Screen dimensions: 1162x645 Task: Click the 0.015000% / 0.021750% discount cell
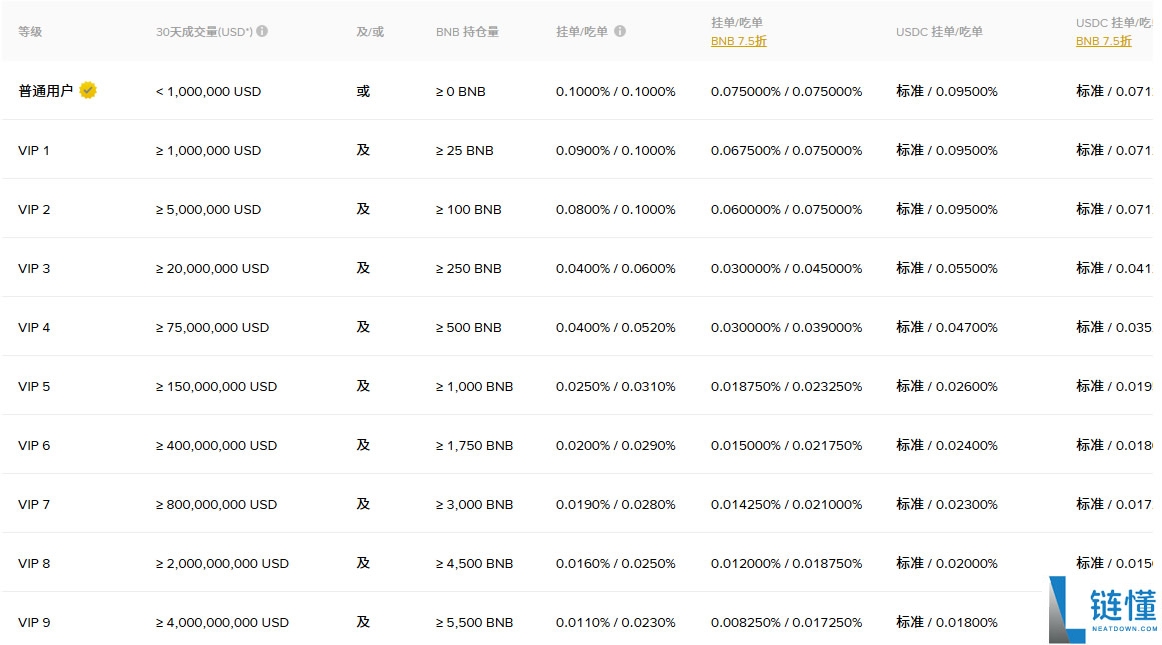[786, 446]
